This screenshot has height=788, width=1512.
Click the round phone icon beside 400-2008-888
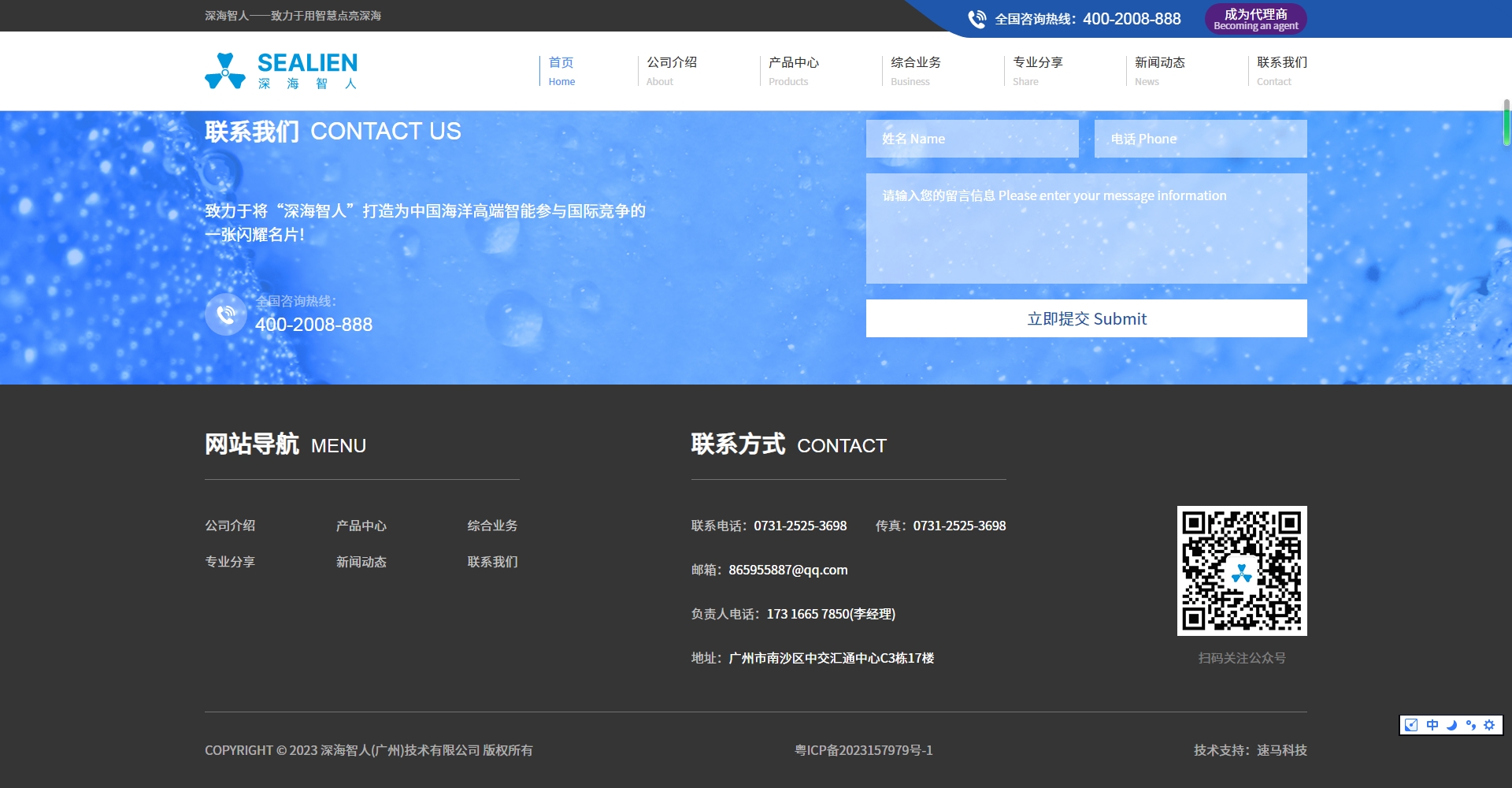226,314
